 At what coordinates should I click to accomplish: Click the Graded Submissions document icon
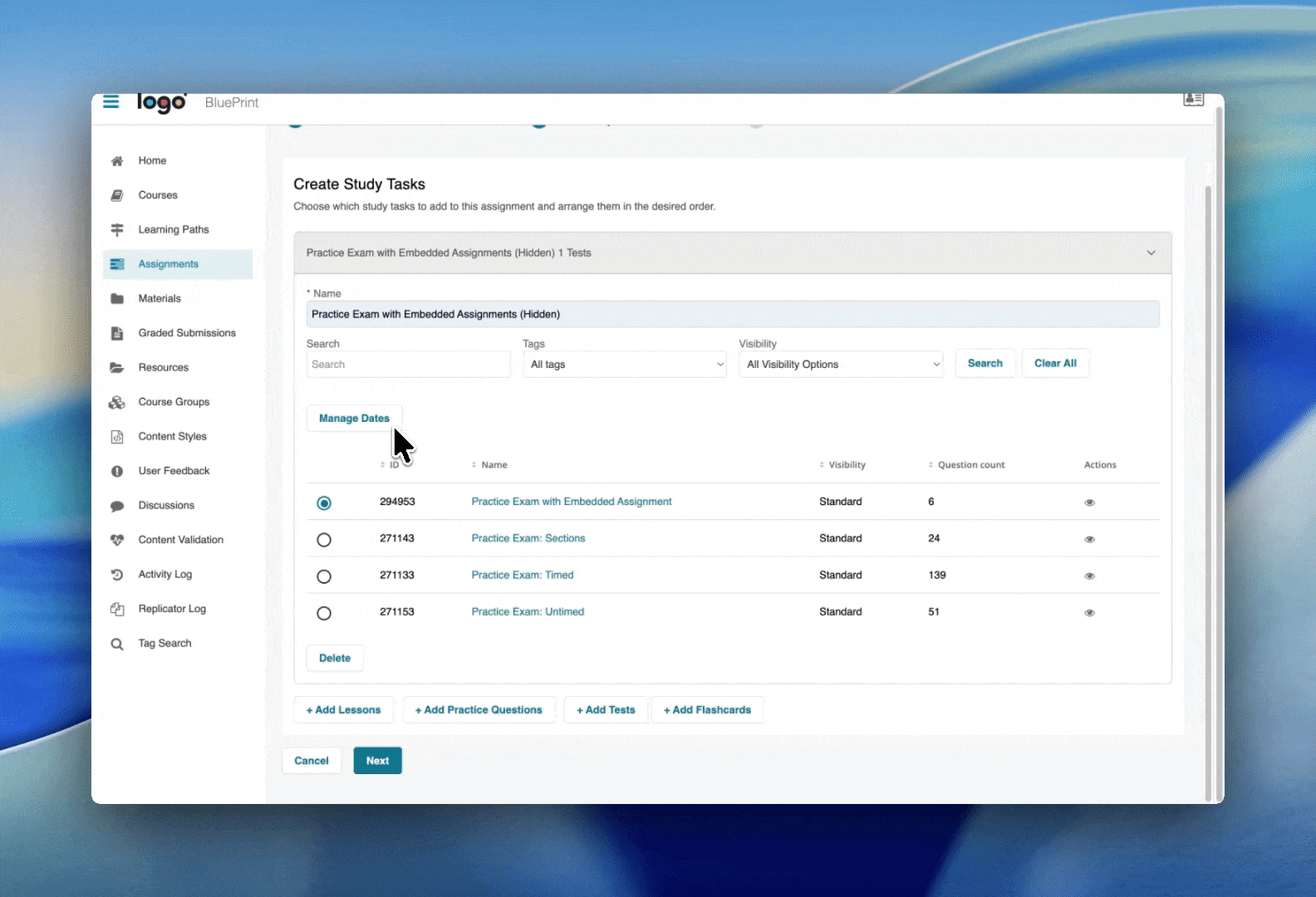117,333
